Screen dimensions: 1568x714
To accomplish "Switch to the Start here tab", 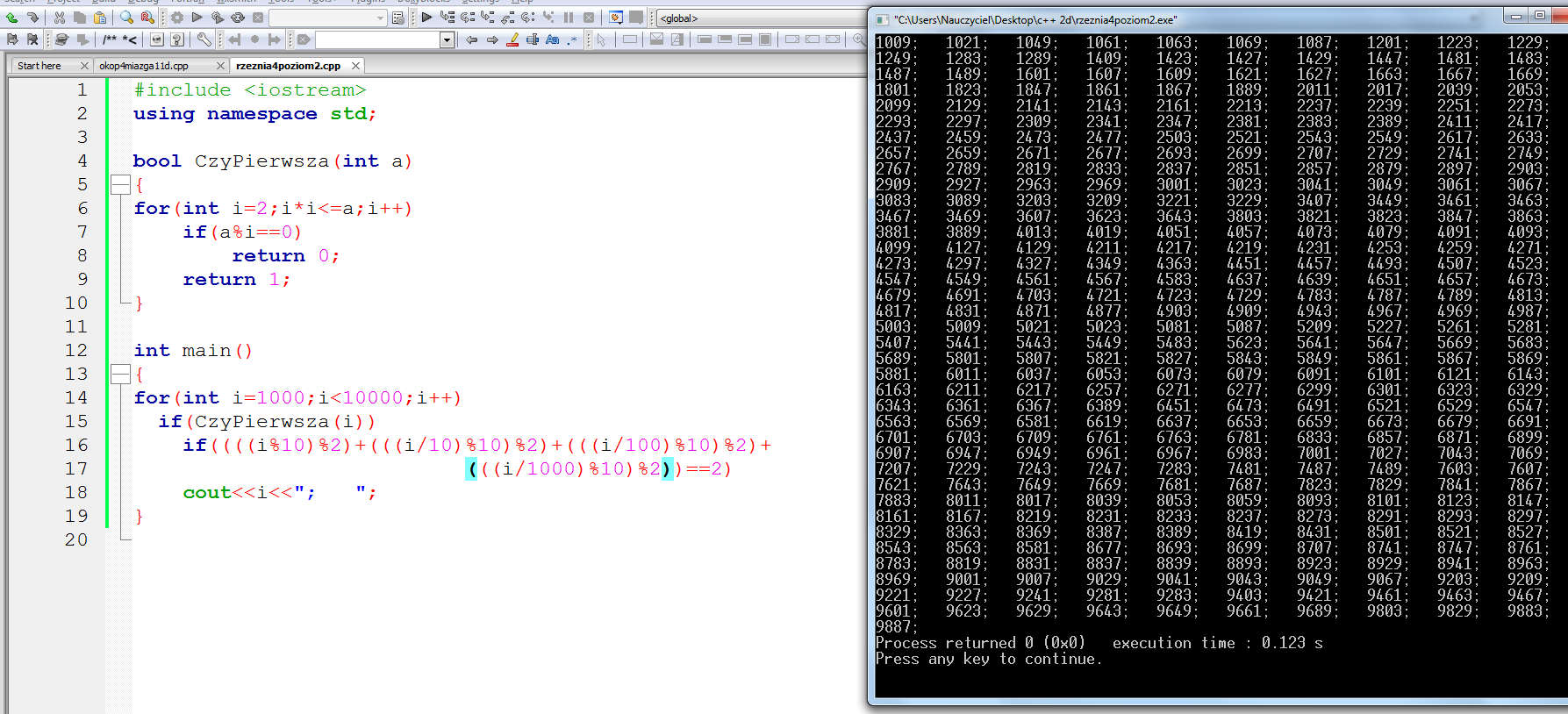I will [x=39, y=66].
